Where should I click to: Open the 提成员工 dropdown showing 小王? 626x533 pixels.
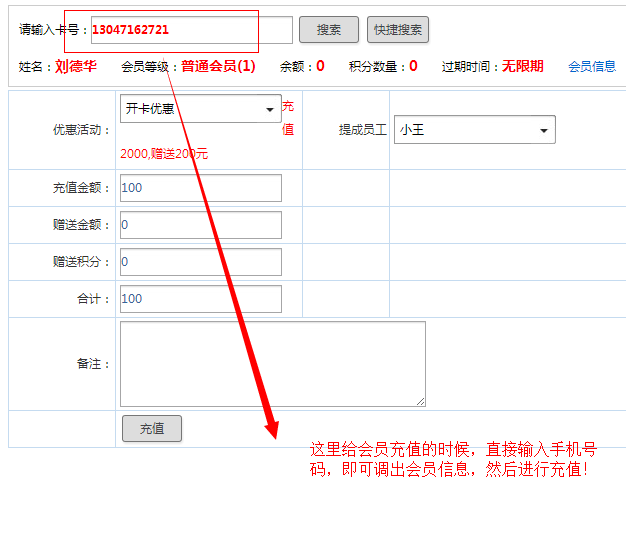click(x=474, y=130)
